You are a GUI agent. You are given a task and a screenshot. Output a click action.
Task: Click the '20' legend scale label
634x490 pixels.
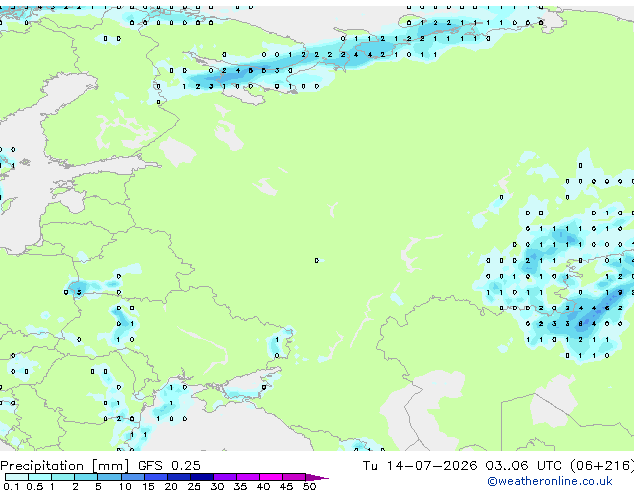coord(171,486)
